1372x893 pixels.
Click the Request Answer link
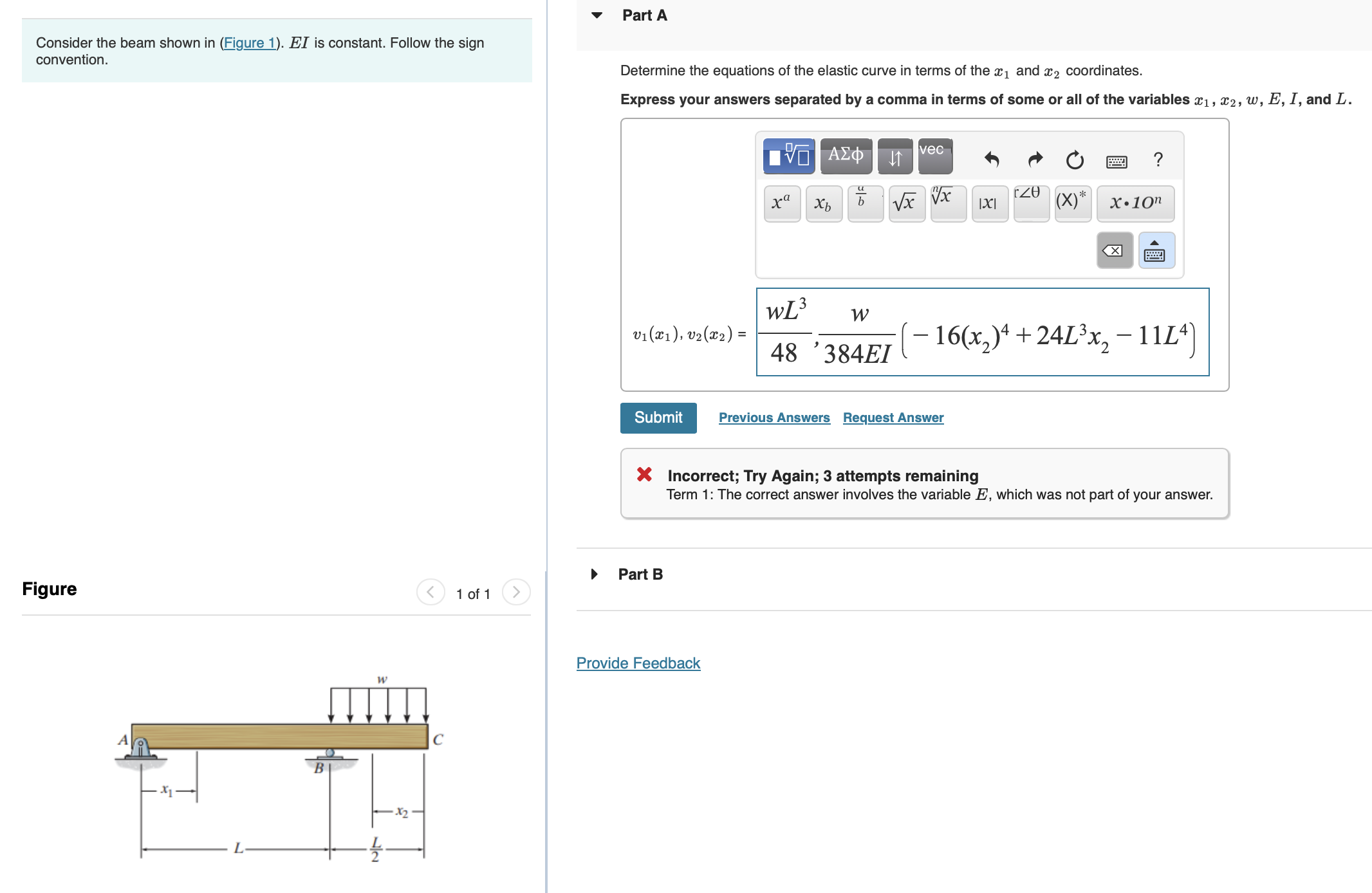pos(892,418)
